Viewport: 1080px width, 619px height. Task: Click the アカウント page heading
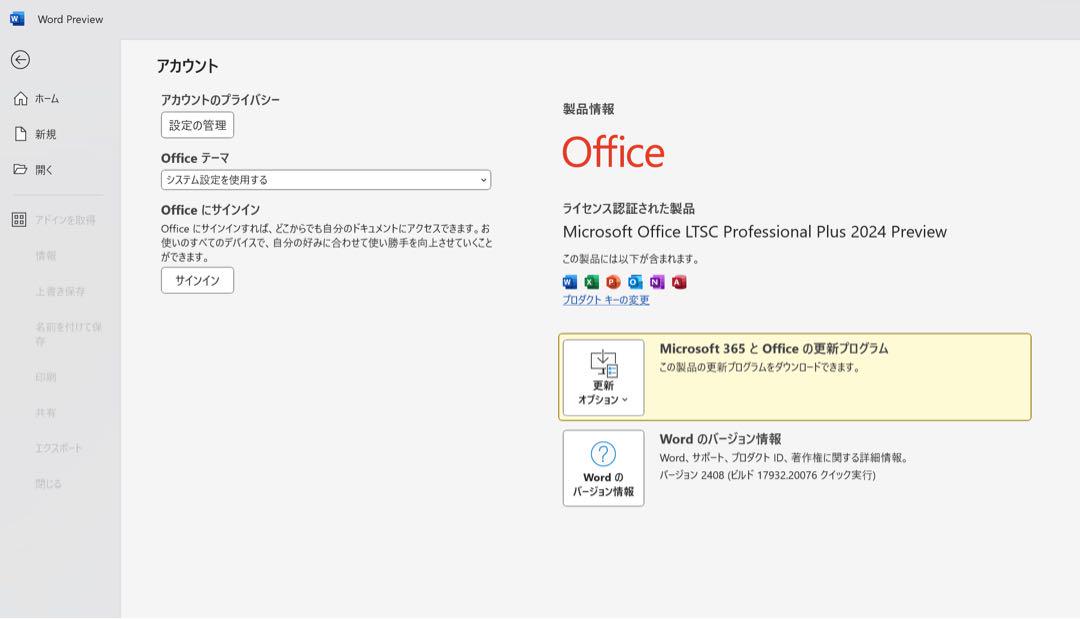(x=187, y=66)
